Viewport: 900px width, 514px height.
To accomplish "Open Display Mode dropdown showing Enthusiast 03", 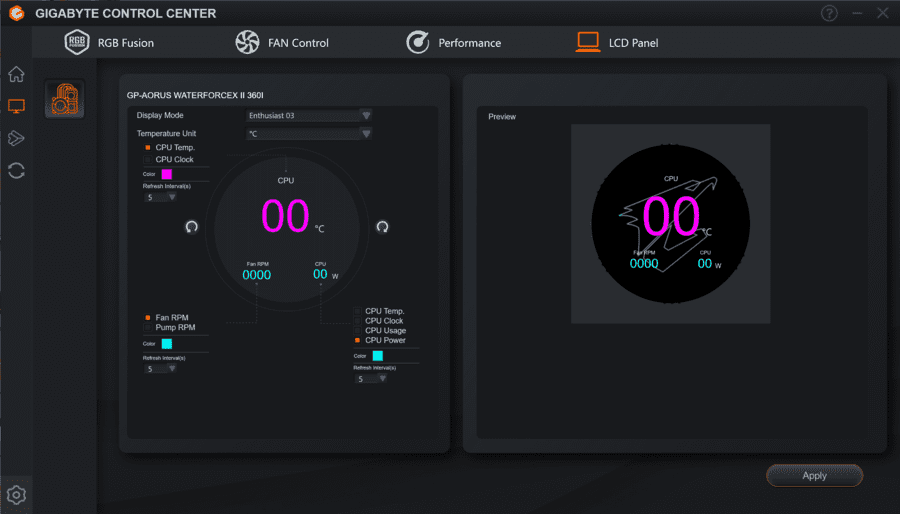I will (309, 115).
